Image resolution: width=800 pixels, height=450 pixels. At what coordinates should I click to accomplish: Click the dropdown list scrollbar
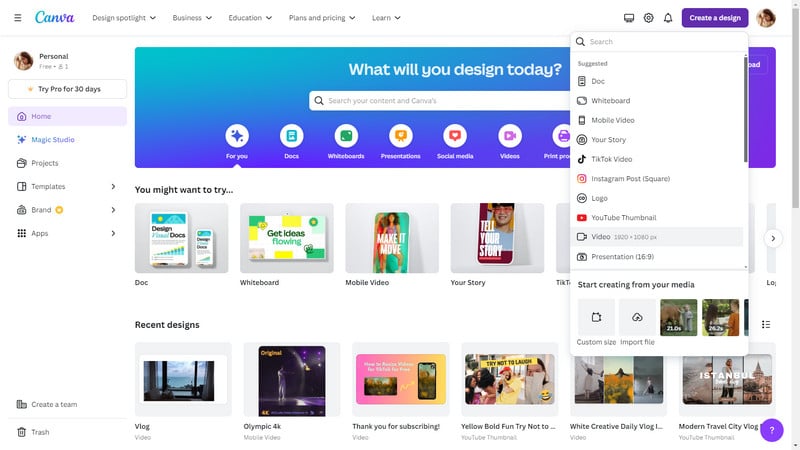pos(745,109)
